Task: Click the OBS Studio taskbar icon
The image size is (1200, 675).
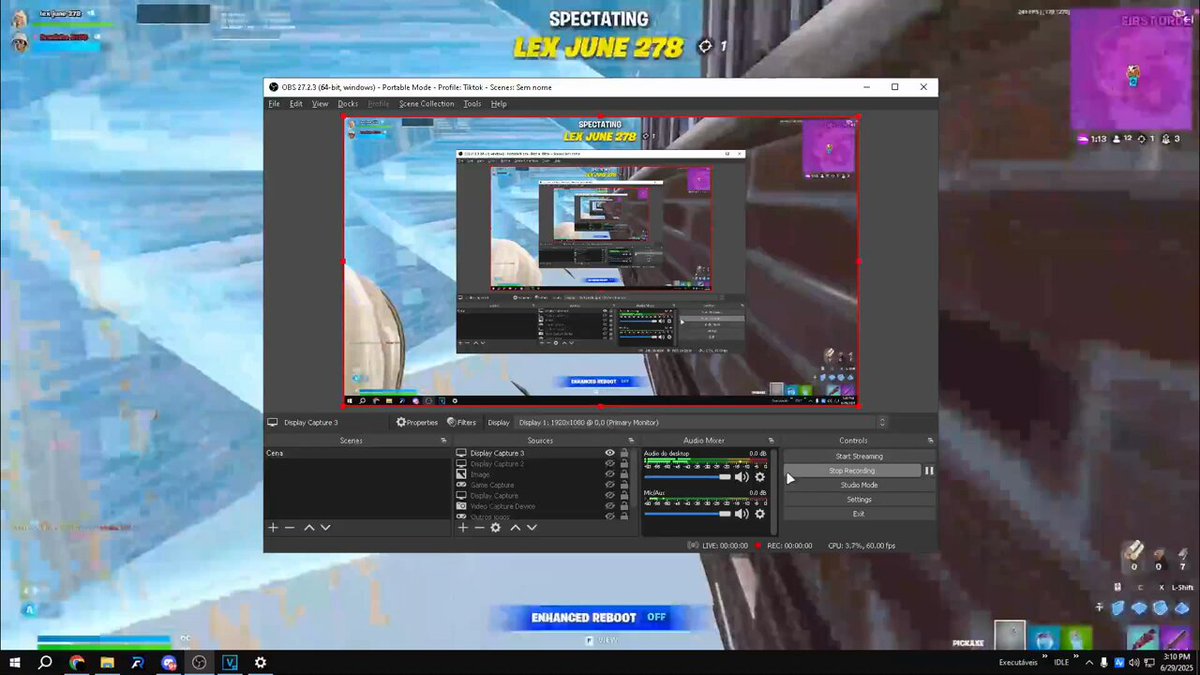Action: 199,662
